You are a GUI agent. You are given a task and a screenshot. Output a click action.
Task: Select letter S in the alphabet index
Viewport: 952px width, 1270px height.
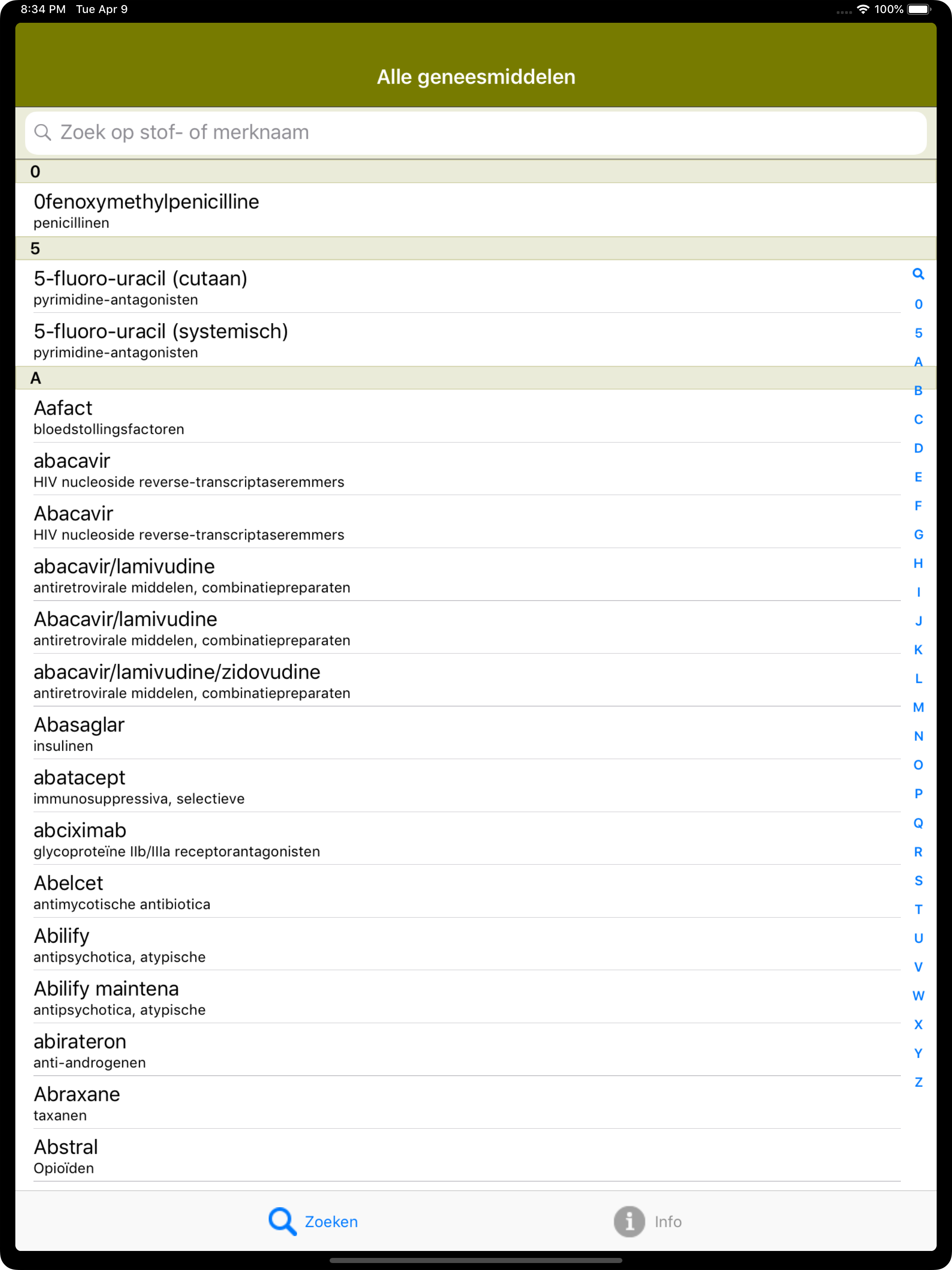click(918, 880)
